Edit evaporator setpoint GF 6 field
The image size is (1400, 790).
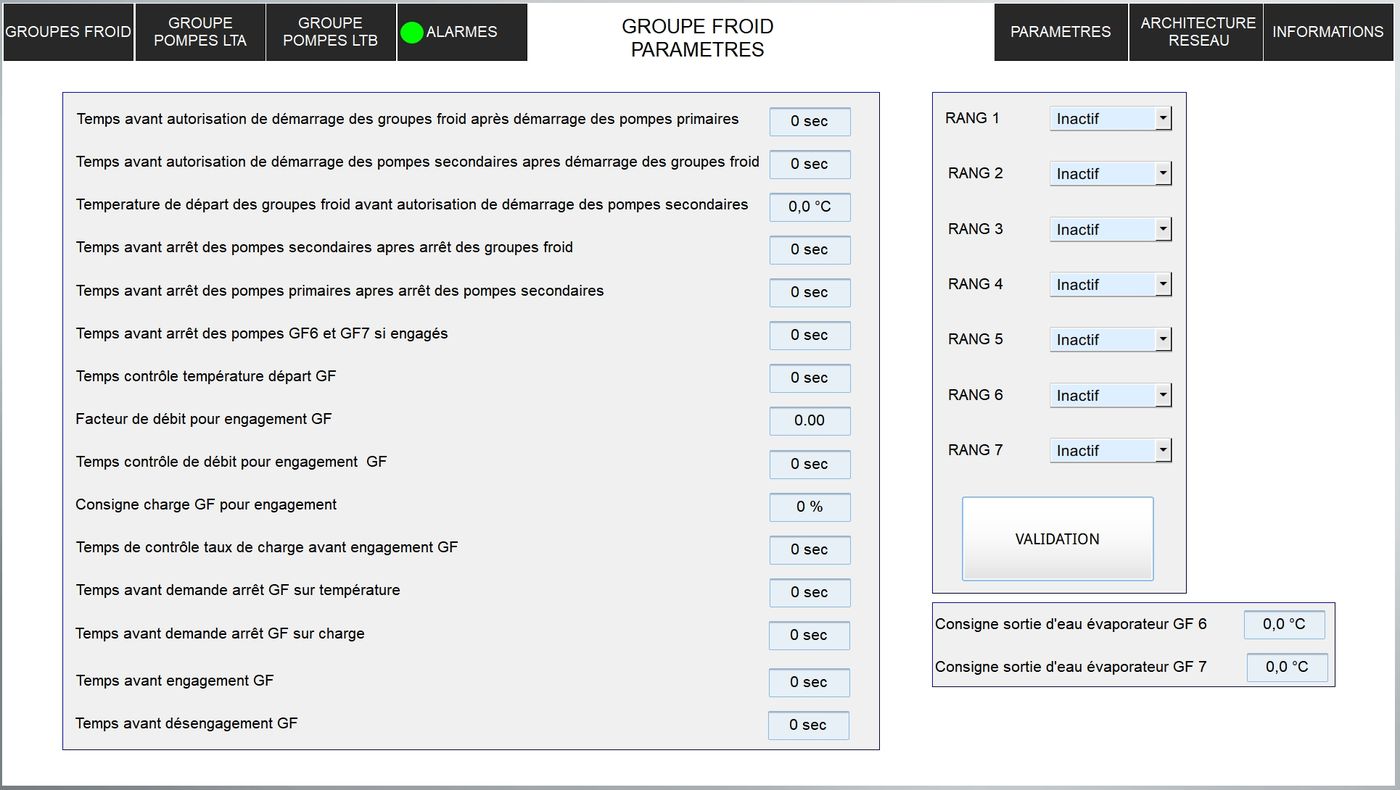pyautogui.click(x=1285, y=624)
